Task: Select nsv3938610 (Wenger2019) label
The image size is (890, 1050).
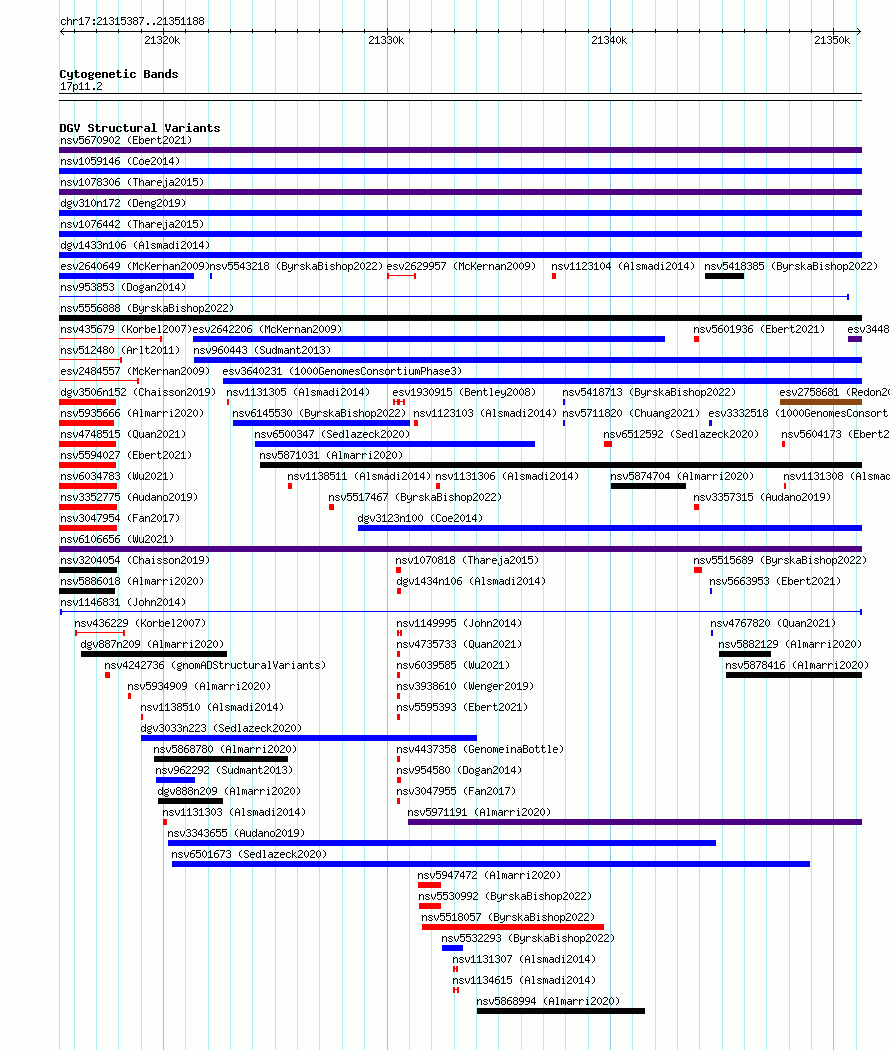Action: (465, 686)
